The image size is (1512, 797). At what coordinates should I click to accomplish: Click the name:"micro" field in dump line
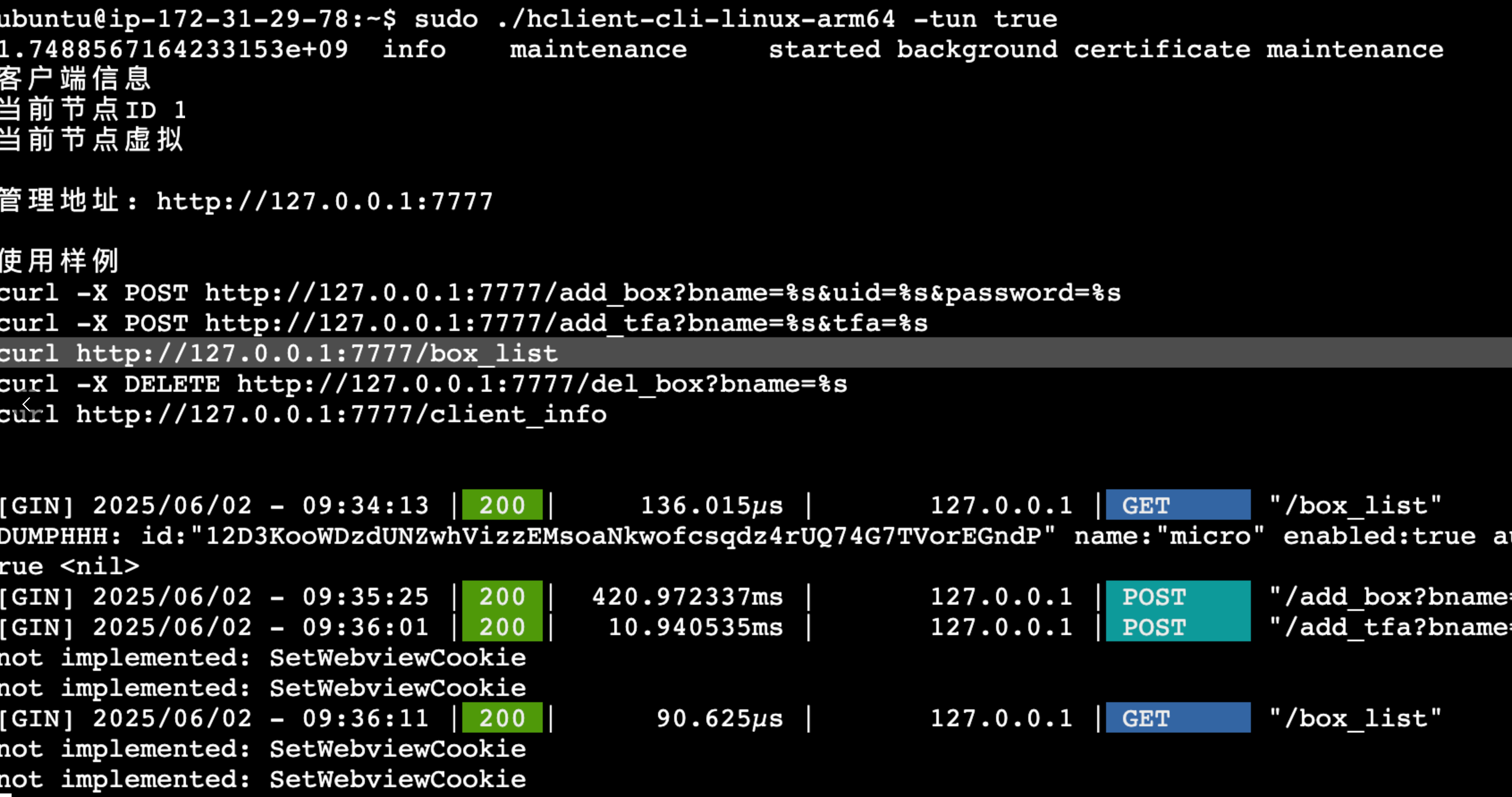point(1169,536)
